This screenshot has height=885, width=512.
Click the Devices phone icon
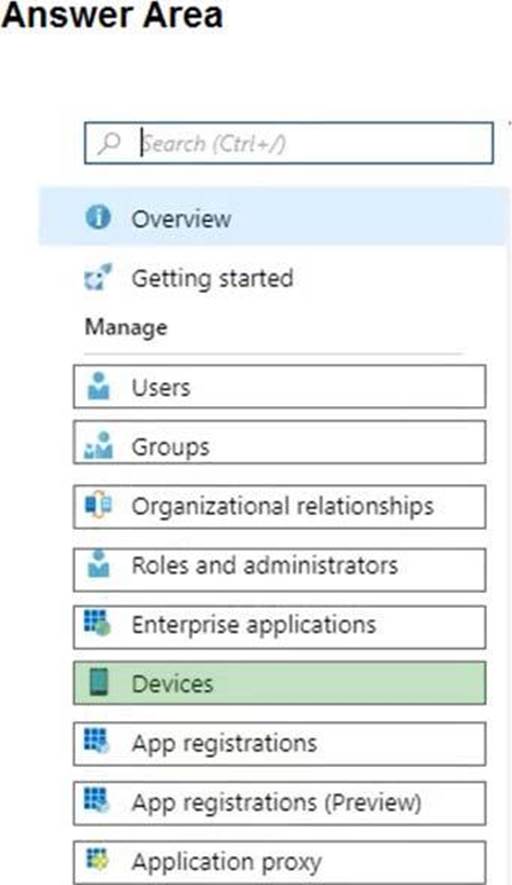coord(98,682)
